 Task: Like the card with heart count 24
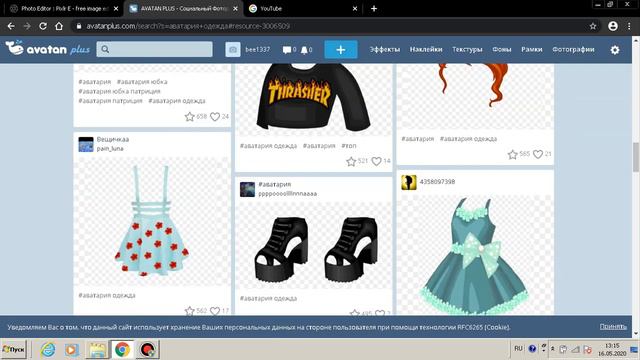pyautogui.click(x=215, y=117)
